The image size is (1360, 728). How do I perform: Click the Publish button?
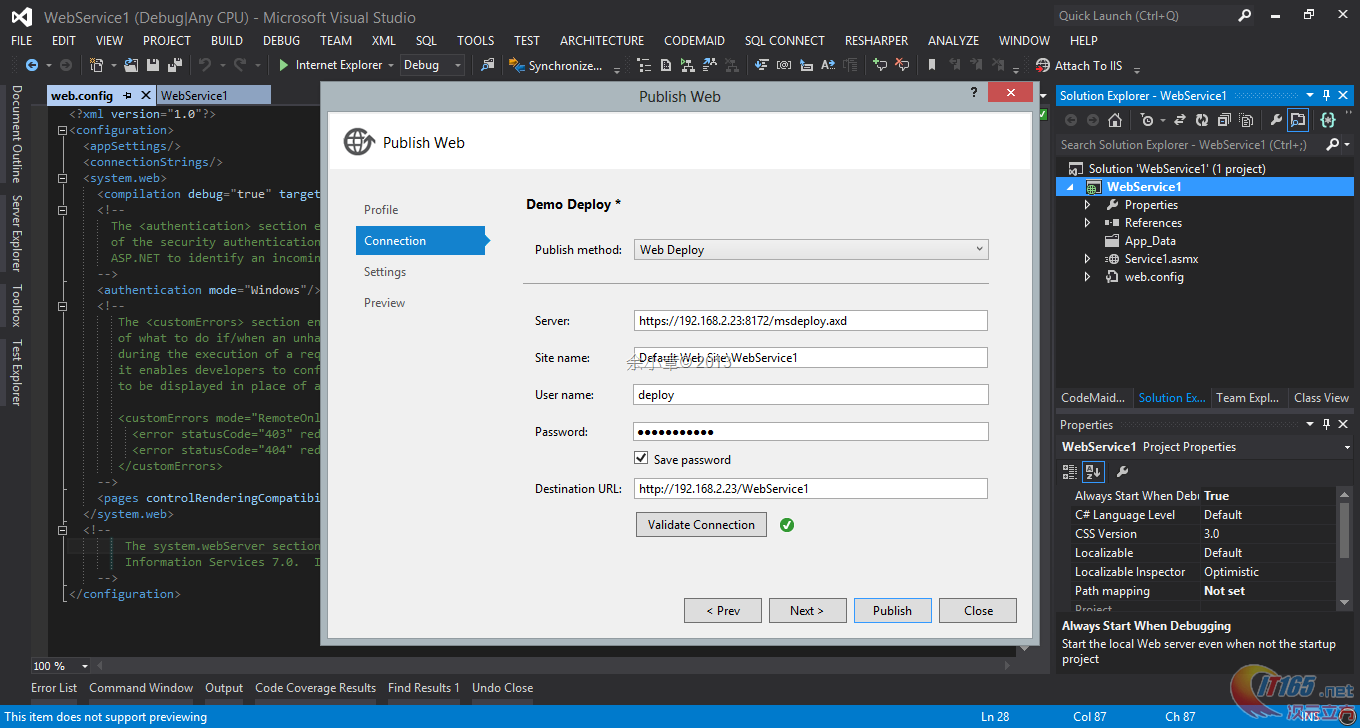point(892,610)
